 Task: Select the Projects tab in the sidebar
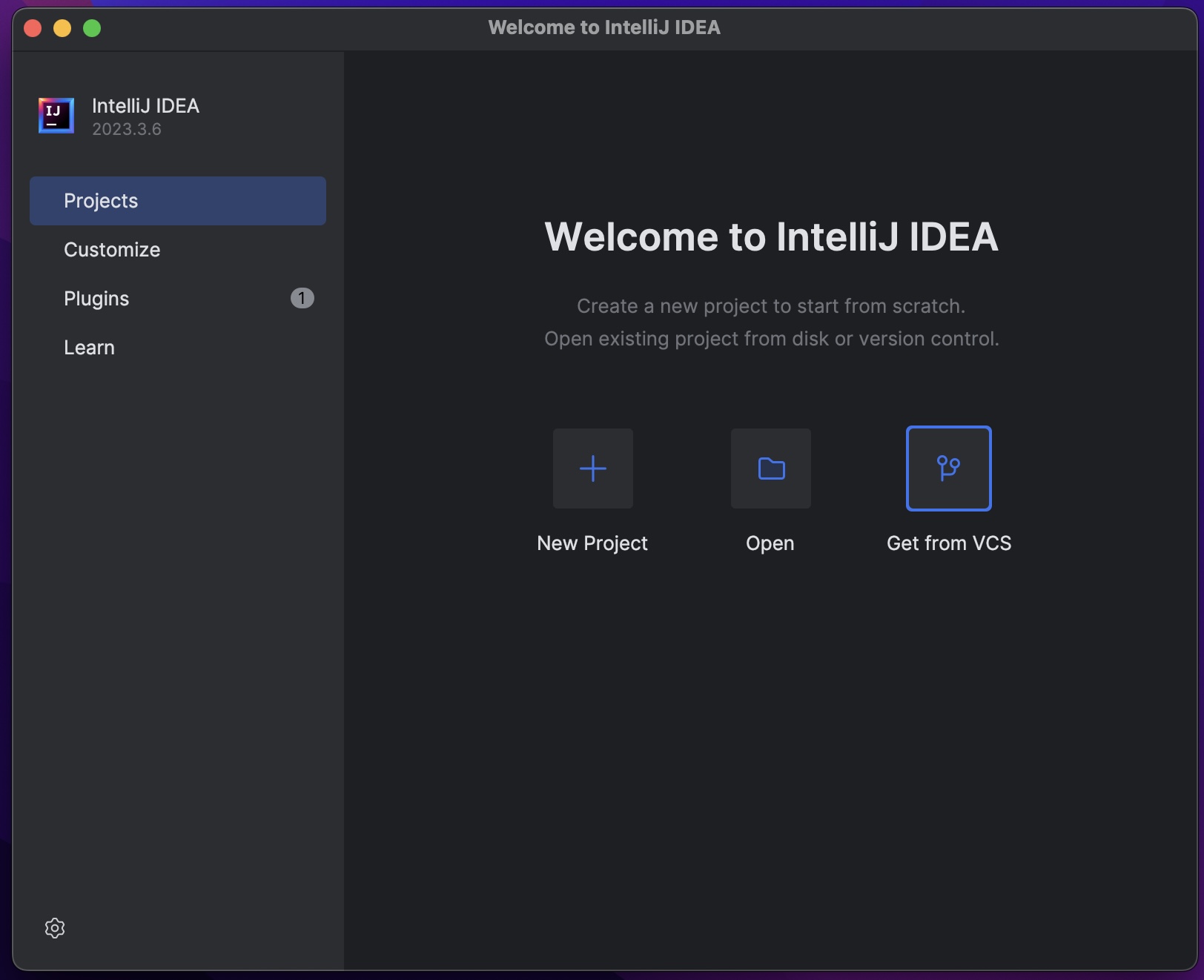tap(178, 201)
